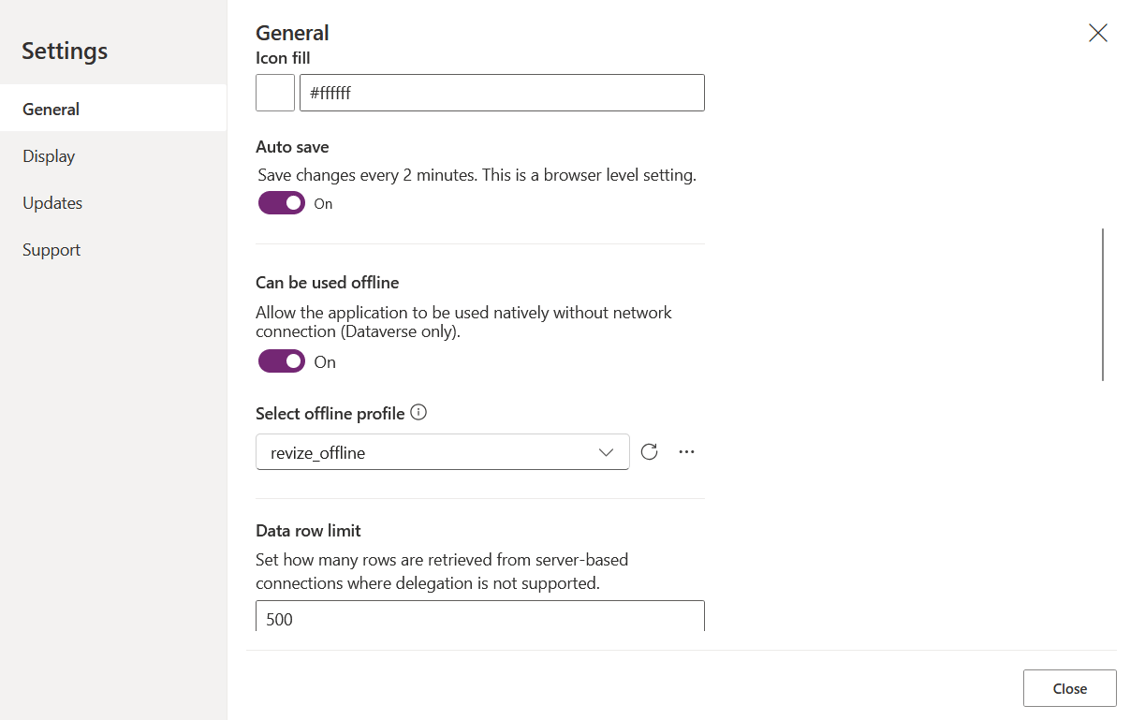Focus the Data row limit input box

[479, 618]
